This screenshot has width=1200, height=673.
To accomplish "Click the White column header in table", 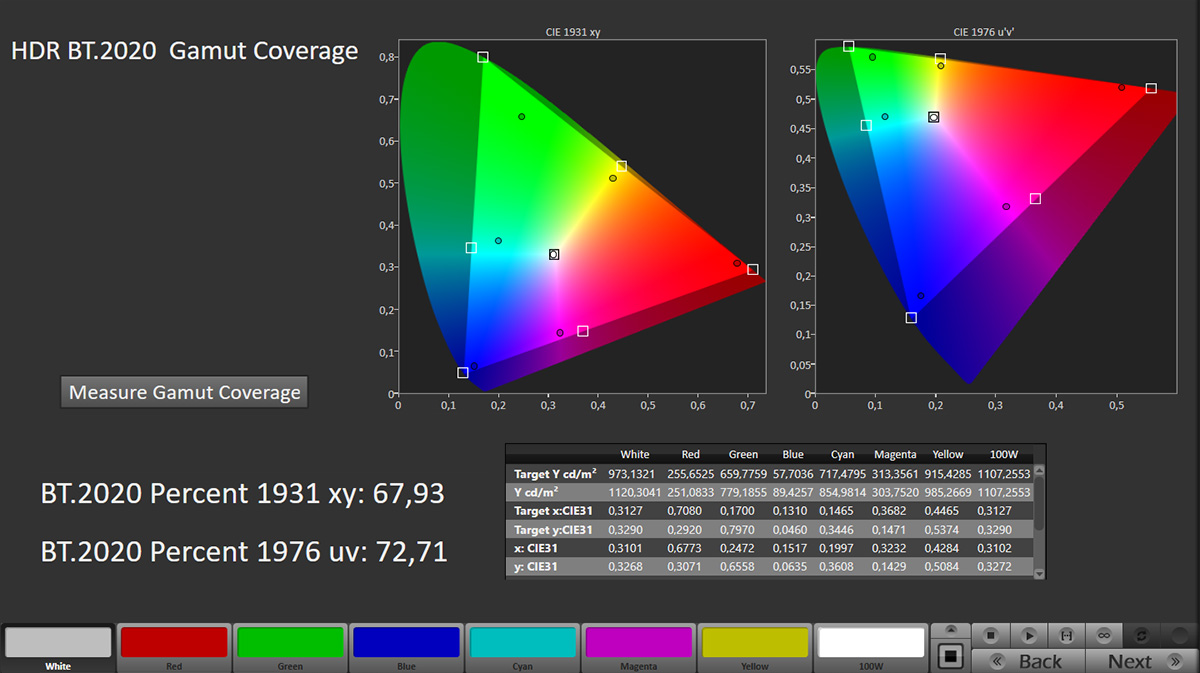I will pyautogui.click(x=634, y=454).
